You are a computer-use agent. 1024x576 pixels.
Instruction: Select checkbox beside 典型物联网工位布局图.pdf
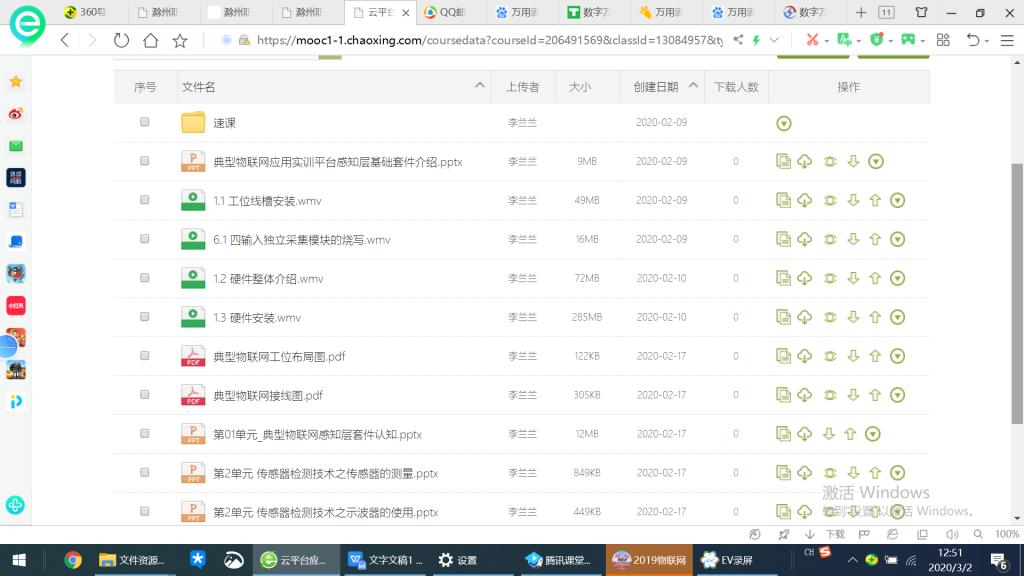point(145,356)
